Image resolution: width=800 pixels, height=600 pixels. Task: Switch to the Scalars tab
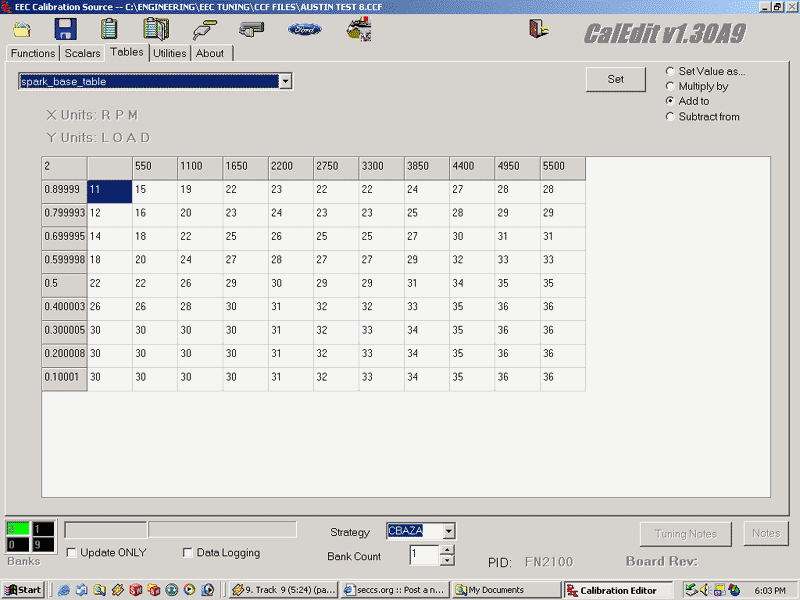tap(83, 53)
